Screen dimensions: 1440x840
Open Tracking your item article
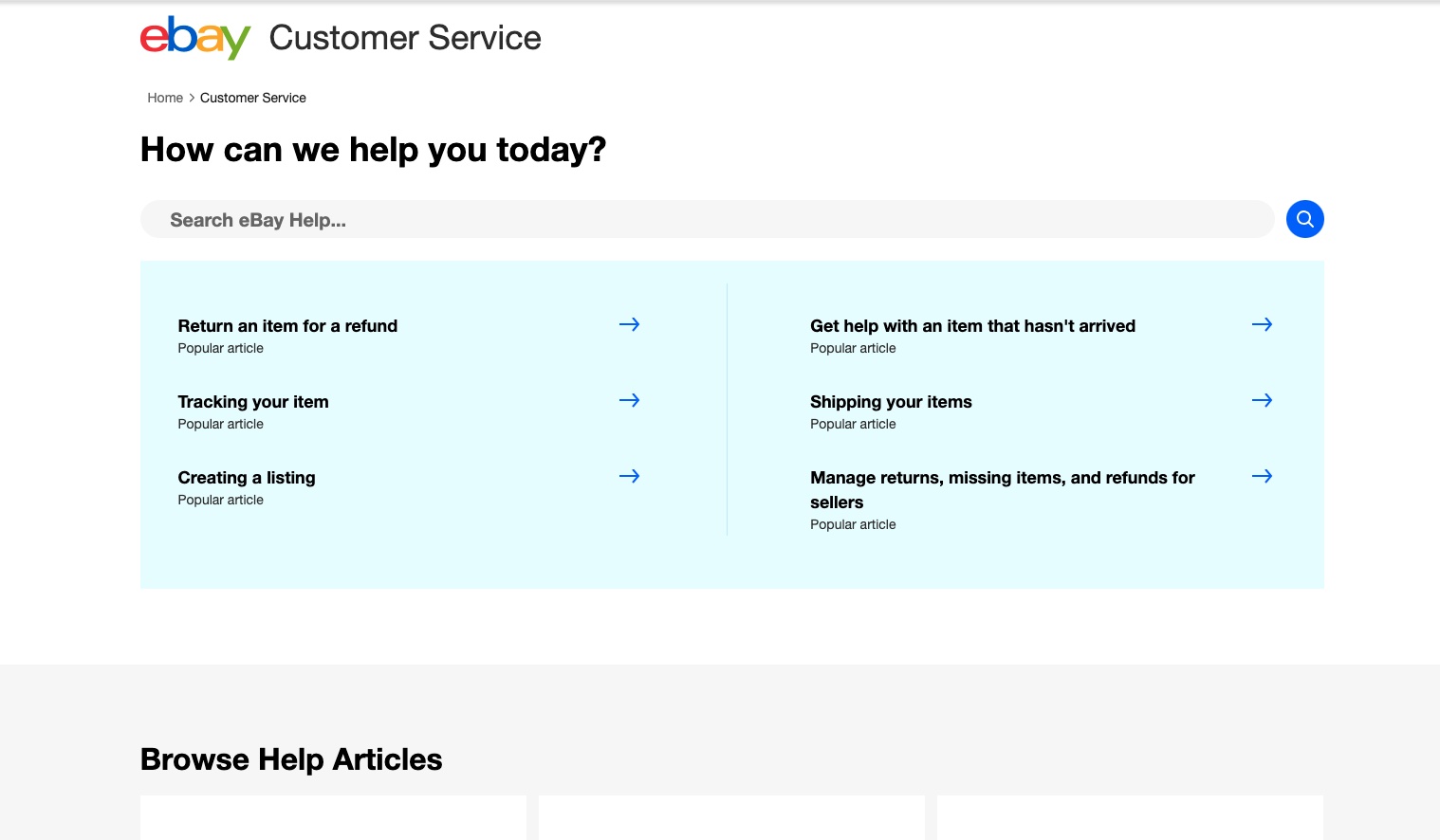pos(253,402)
